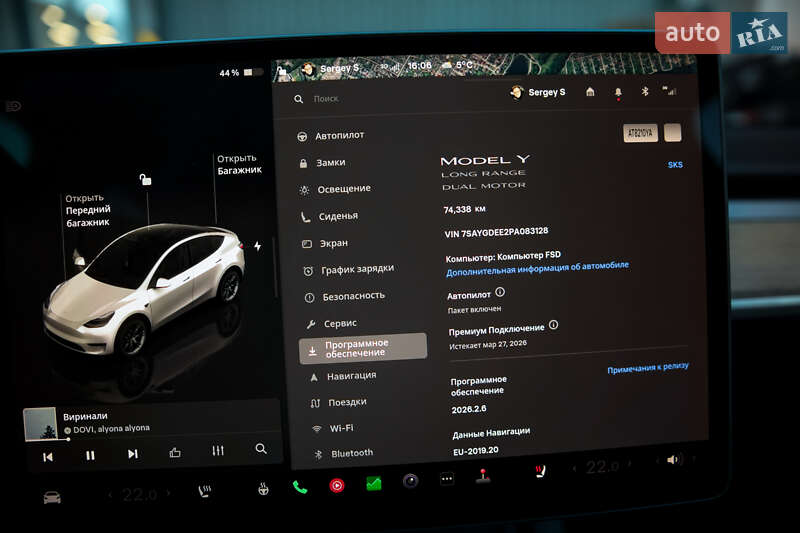Click the search magnifier icon in settings
The image size is (800, 533).
pyautogui.click(x=298, y=99)
